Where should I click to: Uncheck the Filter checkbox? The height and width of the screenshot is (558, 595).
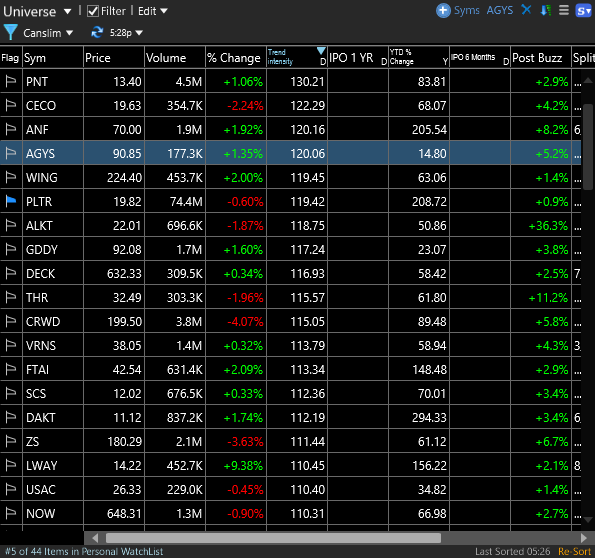[x=93, y=11]
